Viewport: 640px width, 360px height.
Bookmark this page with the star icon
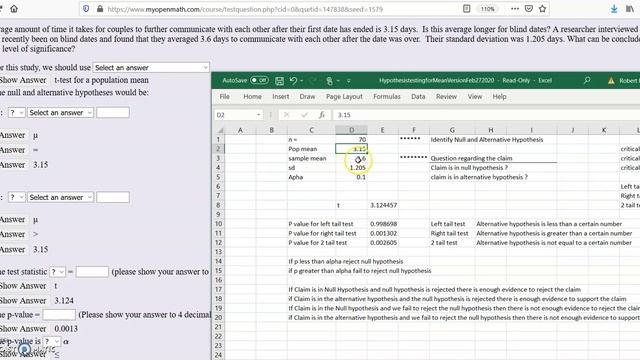point(542,9)
